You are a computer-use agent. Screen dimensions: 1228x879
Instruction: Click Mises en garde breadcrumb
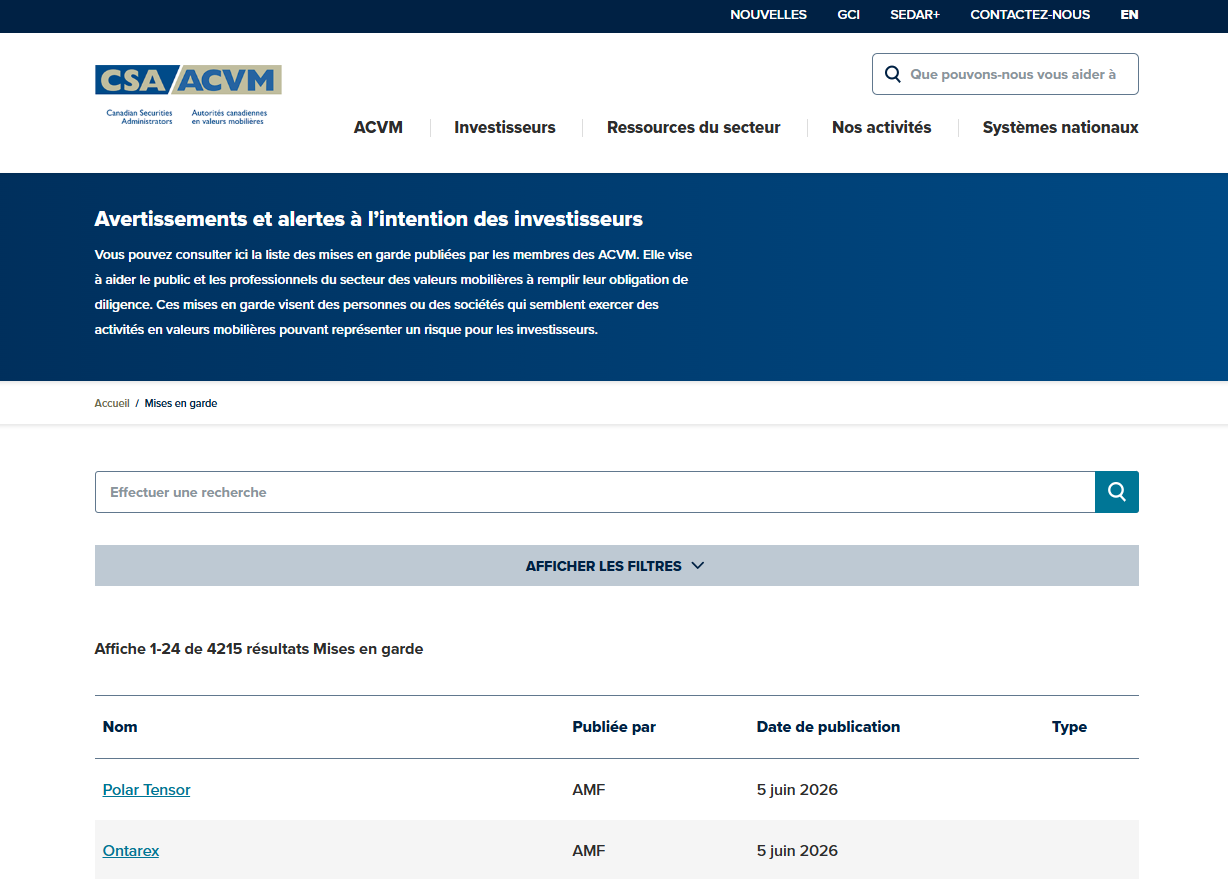coord(181,404)
